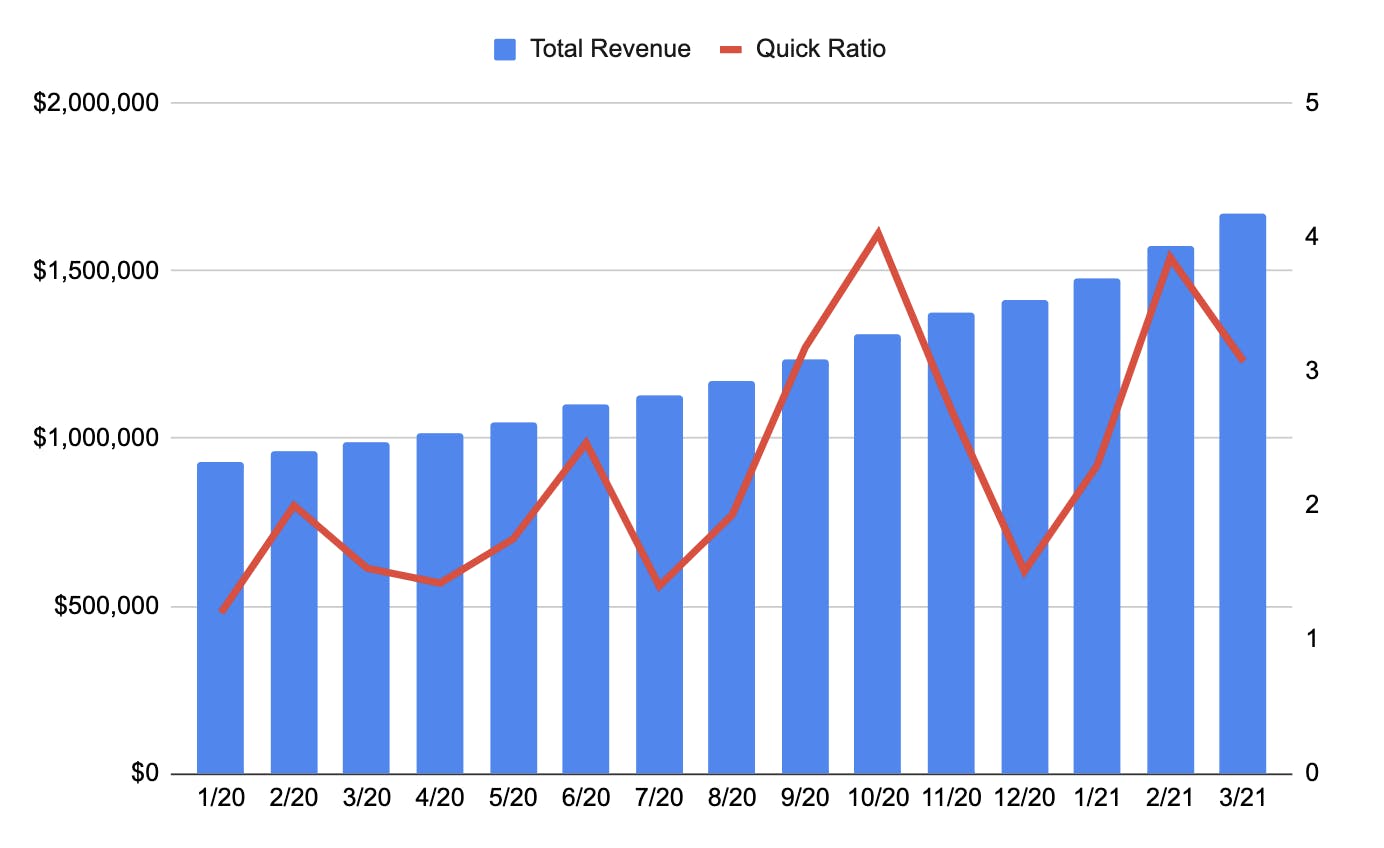Click the 7/20 x-axis label
The image size is (1384, 848).
[659, 799]
